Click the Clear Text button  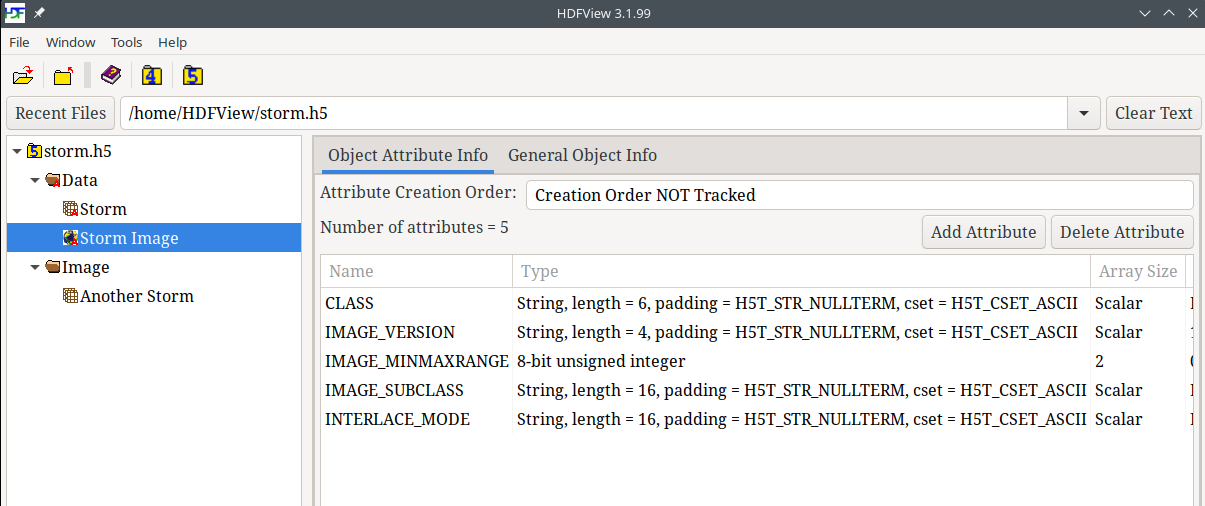click(1153, 113)
